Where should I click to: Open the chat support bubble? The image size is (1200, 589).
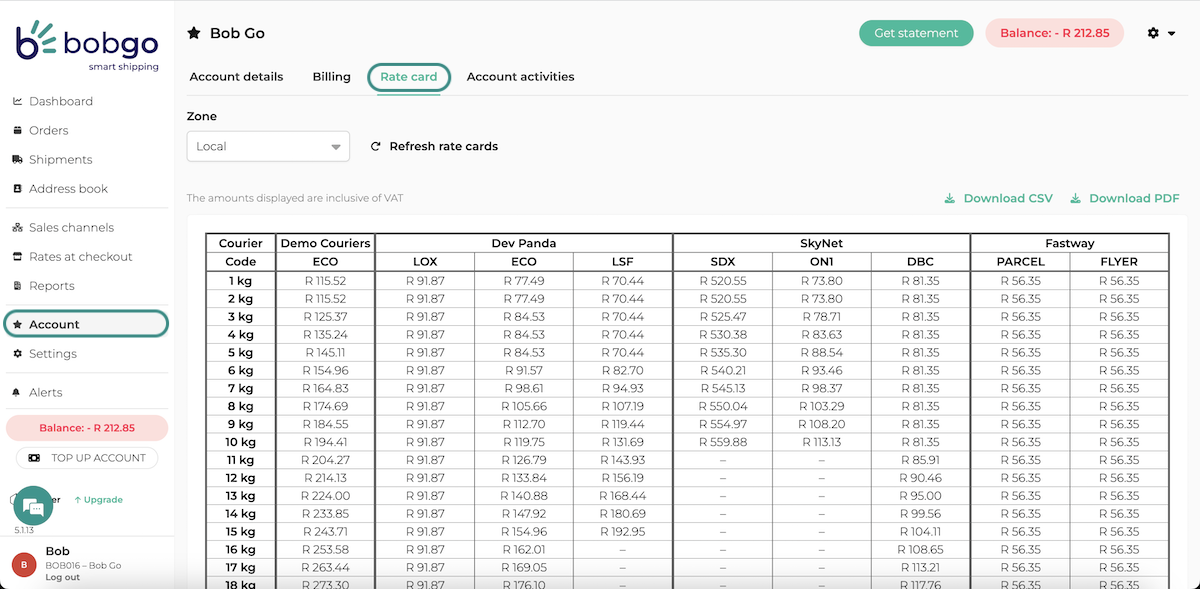pyautogui.click(x=32, y=506)
